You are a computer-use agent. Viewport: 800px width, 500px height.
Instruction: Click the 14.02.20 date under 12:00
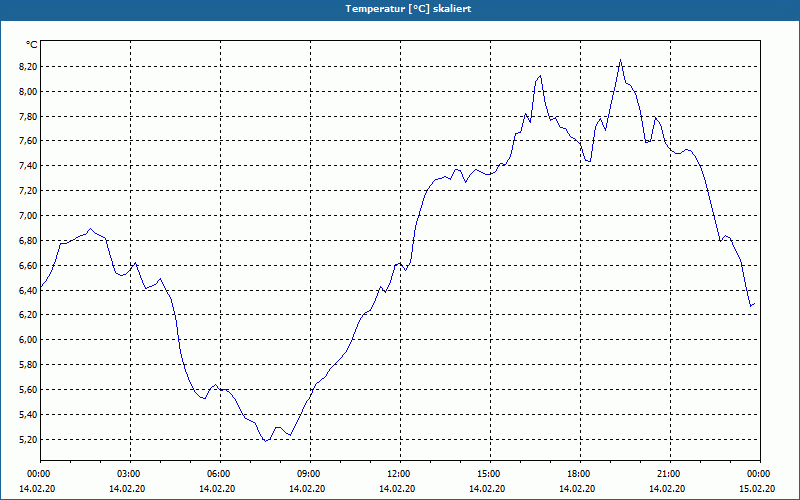pos(397,489)
